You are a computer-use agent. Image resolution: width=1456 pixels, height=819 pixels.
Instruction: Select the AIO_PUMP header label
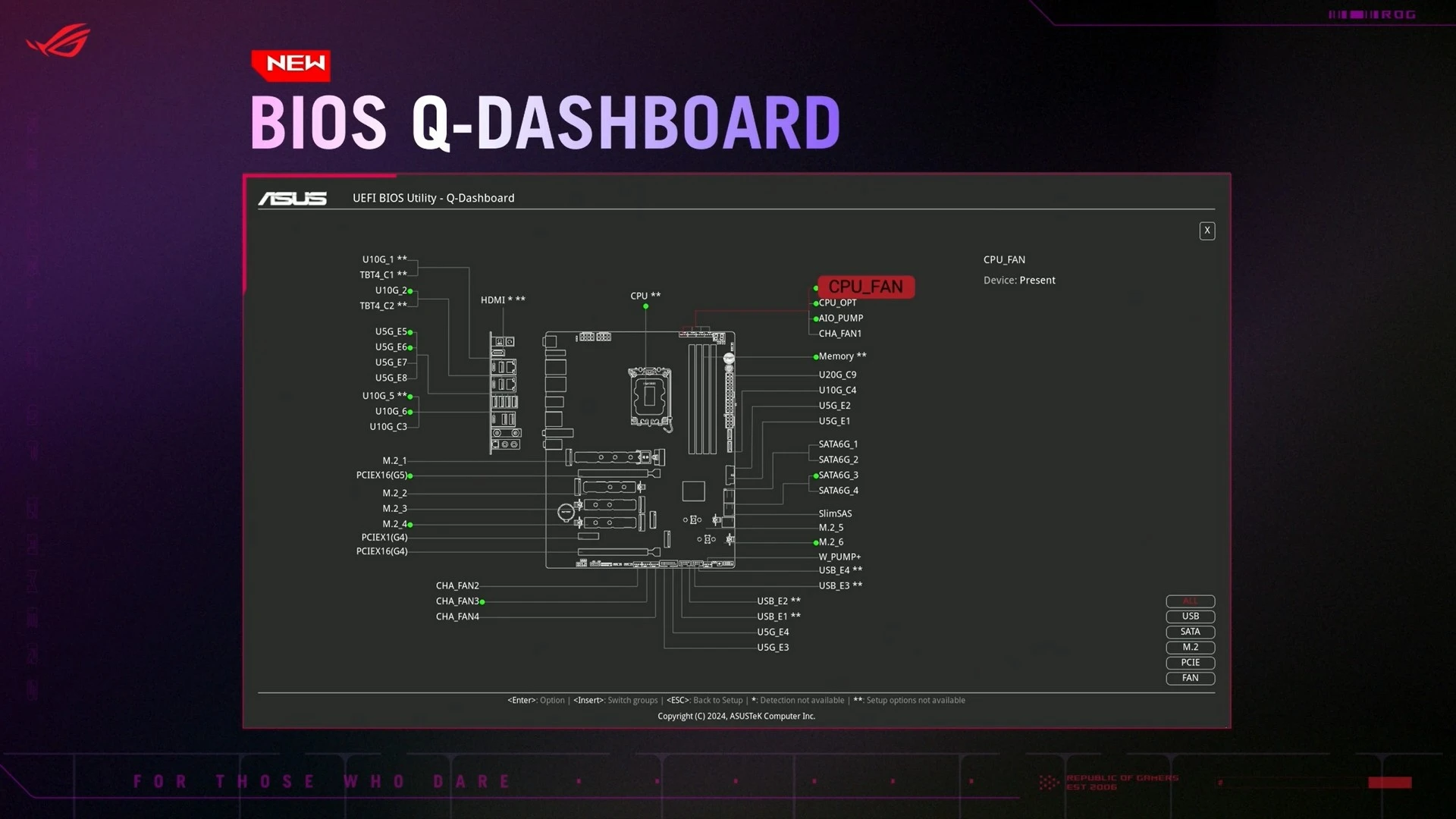[840, 318]
